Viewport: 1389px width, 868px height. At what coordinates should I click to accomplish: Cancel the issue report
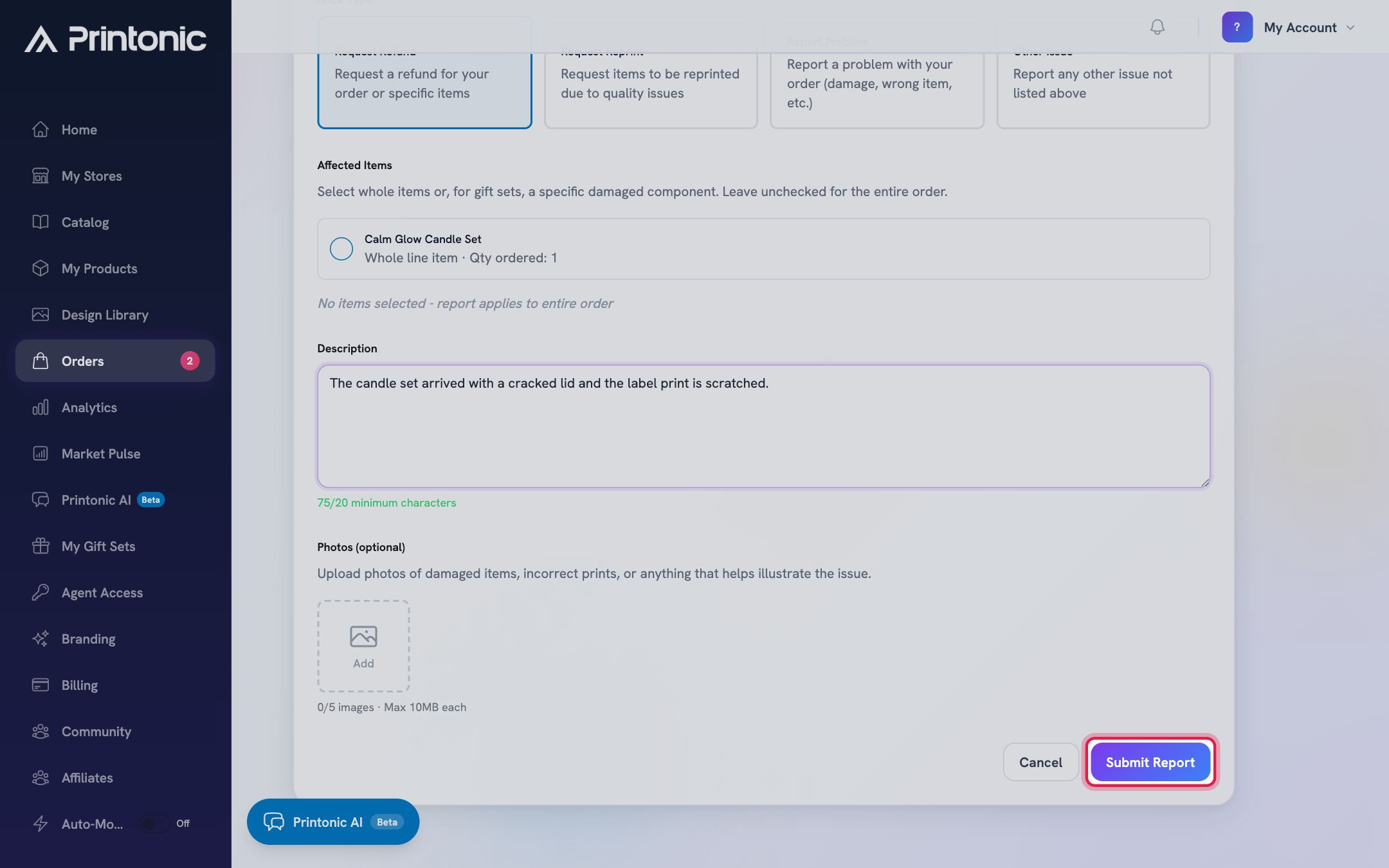[1040, 762]
